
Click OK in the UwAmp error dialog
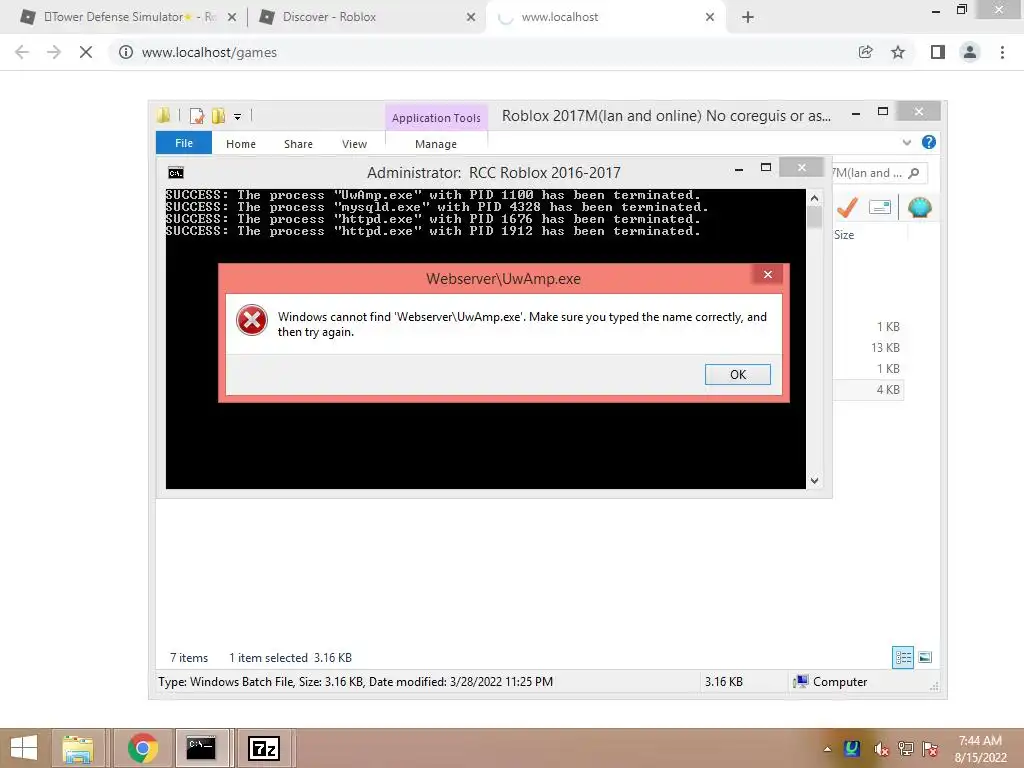click(x=737, y=374)
